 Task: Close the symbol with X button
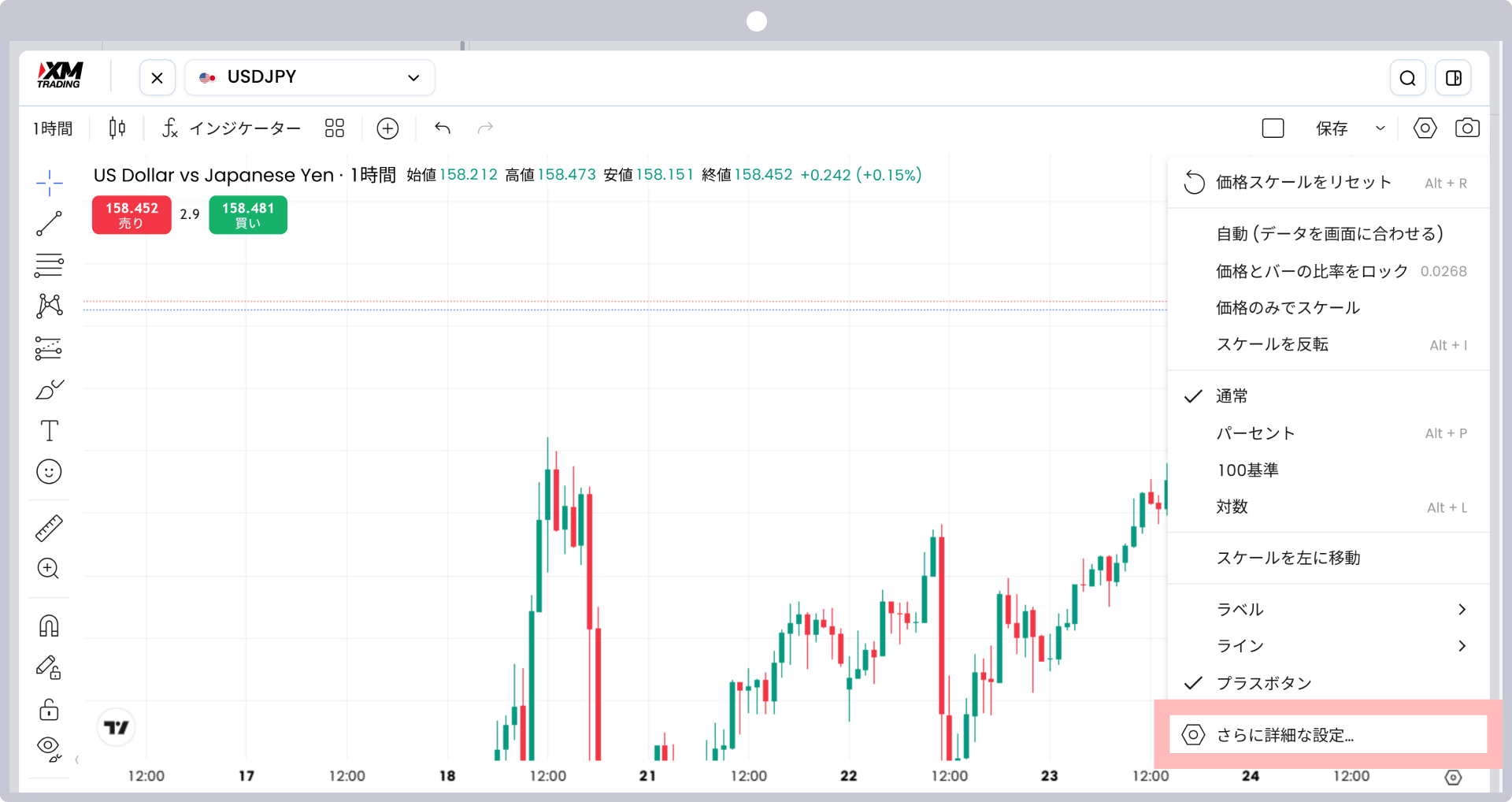(x=157, y=77)
